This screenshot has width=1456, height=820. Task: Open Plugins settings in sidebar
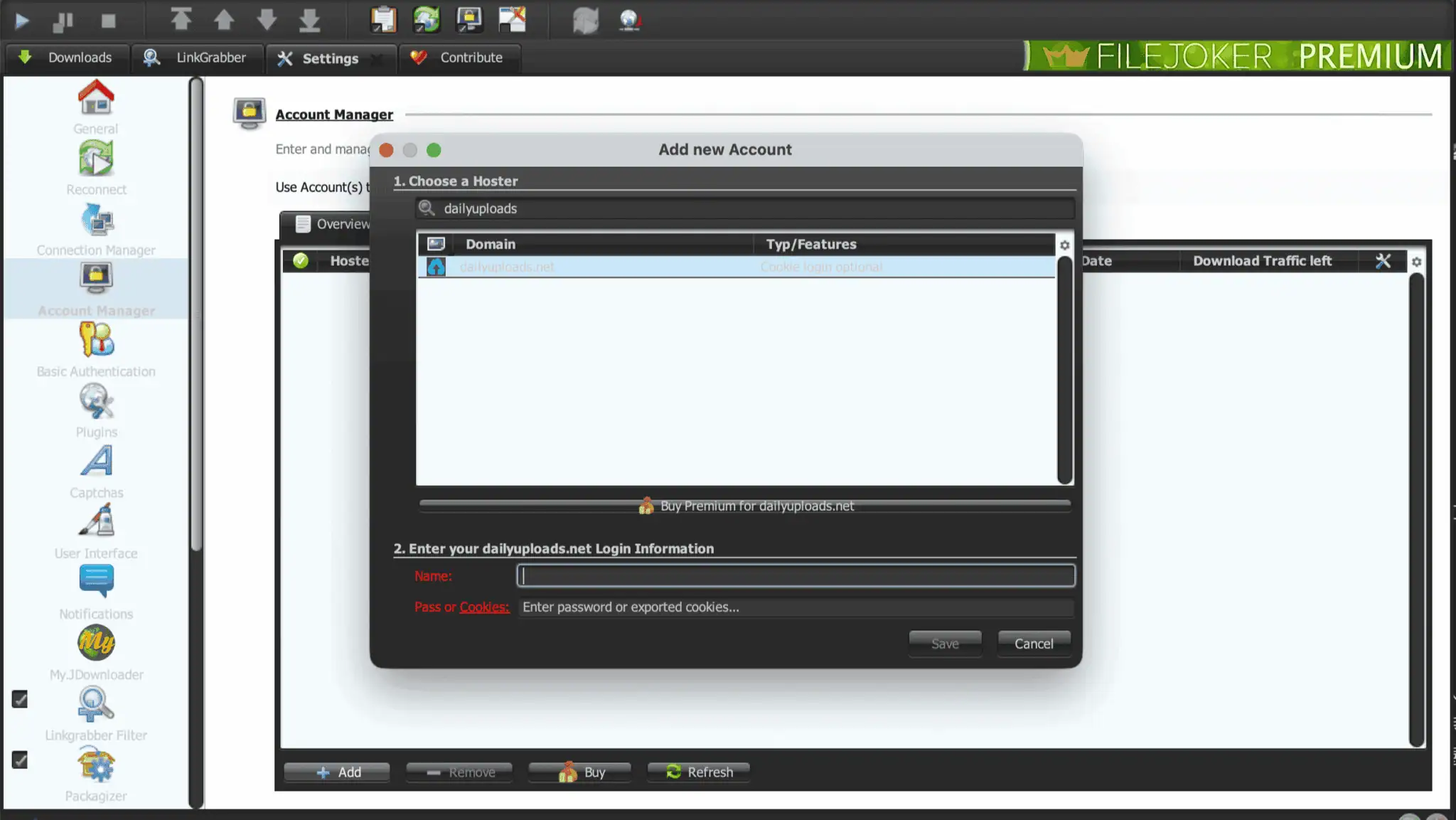coord(96,411)
